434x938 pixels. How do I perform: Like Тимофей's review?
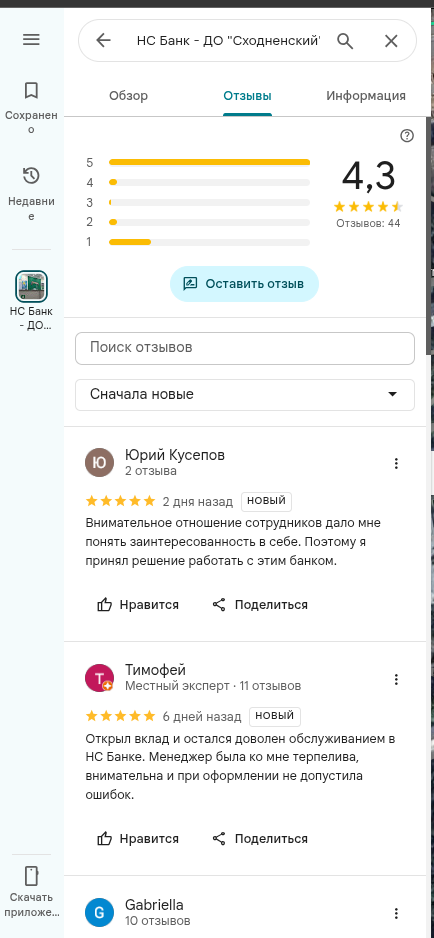tap(138, 839)
